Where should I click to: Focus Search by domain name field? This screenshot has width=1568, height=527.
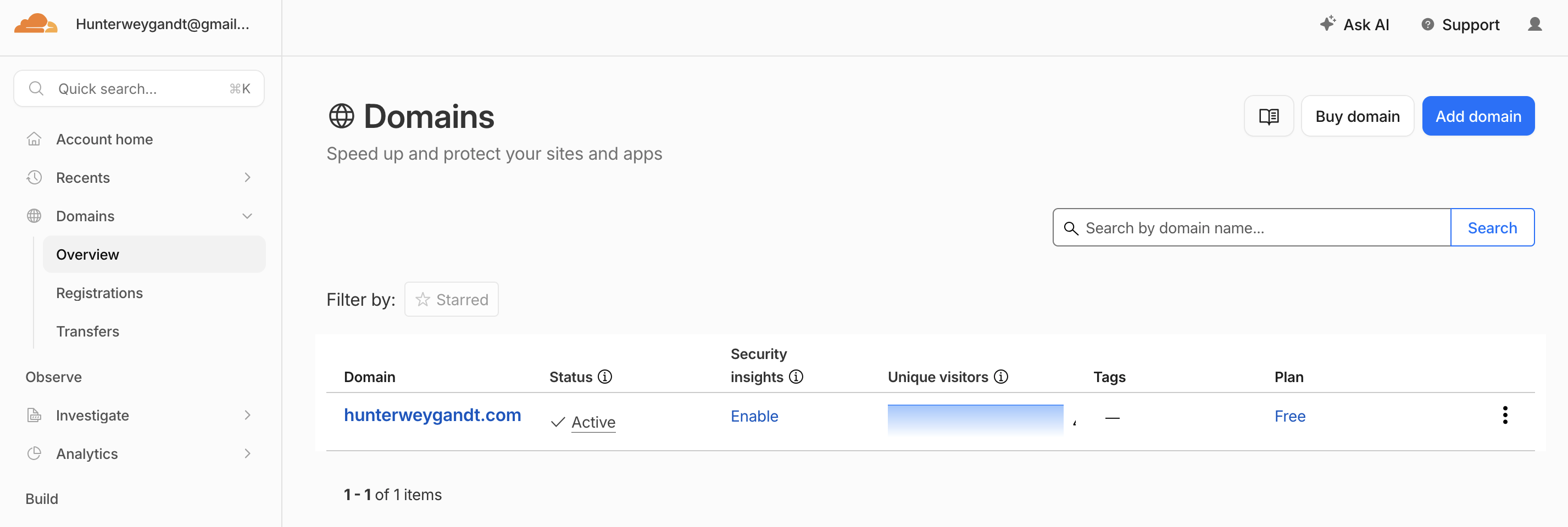[x=1252, y=228]
